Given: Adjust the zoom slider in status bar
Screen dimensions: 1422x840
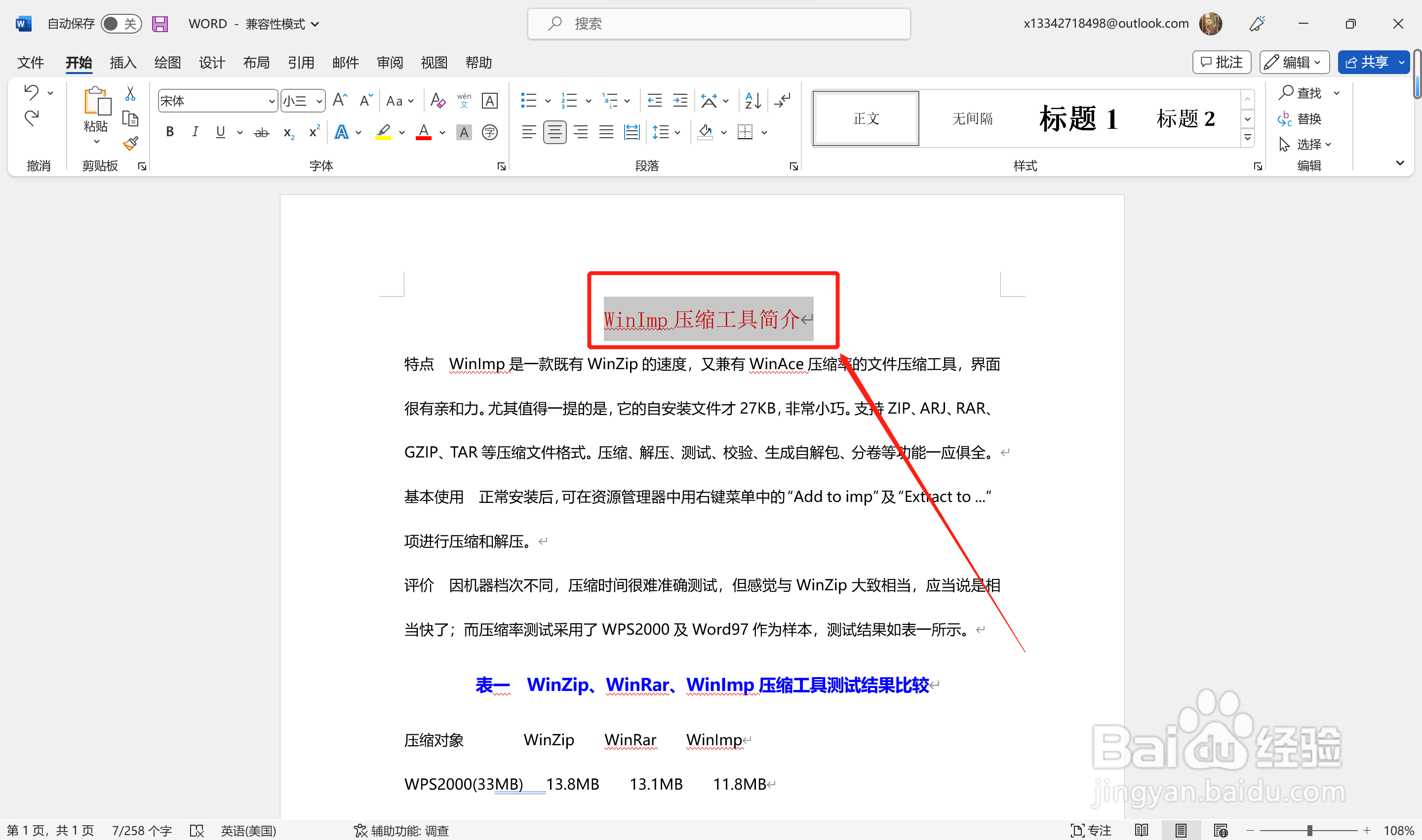Looking at the screenshot, I should point(1309,830).
